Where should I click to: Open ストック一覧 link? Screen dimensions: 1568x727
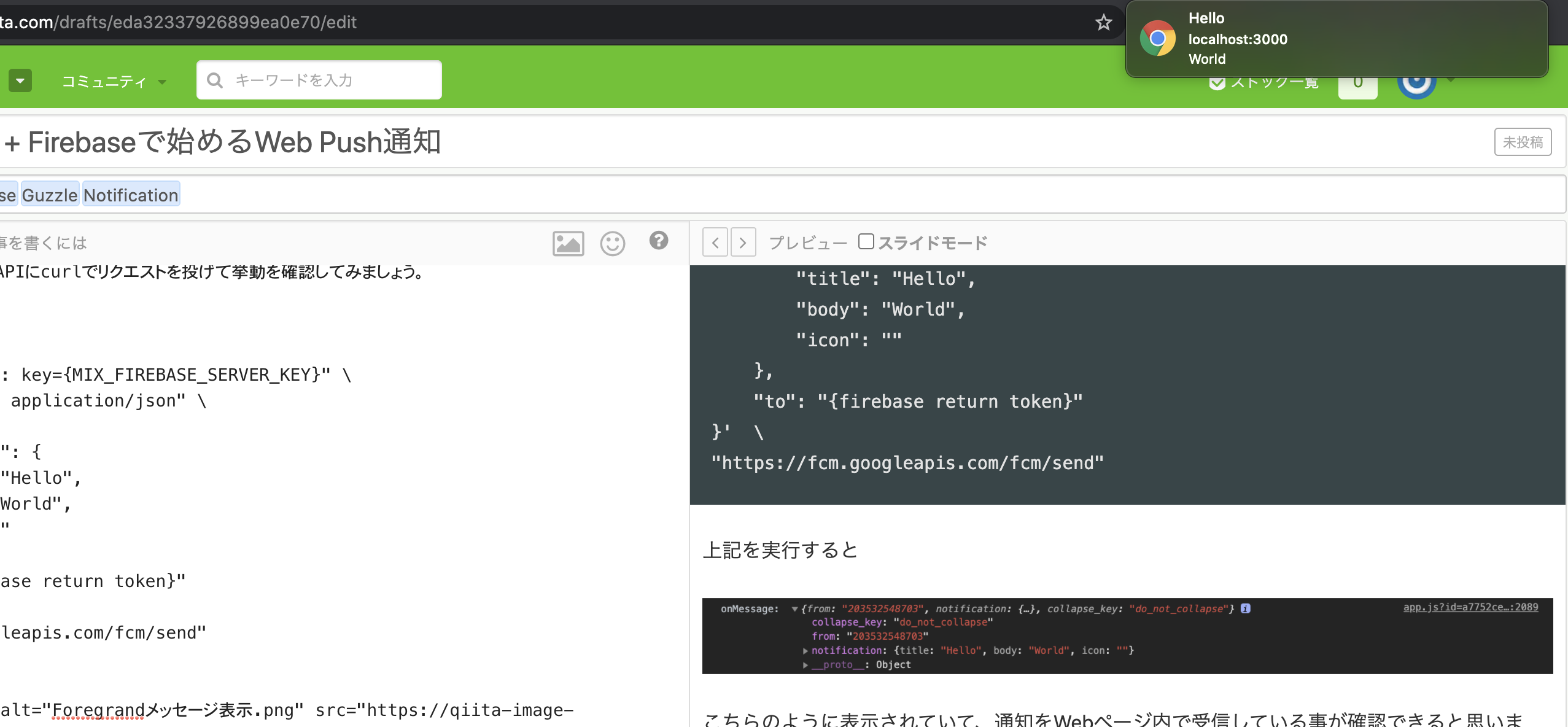(1265, 82)
